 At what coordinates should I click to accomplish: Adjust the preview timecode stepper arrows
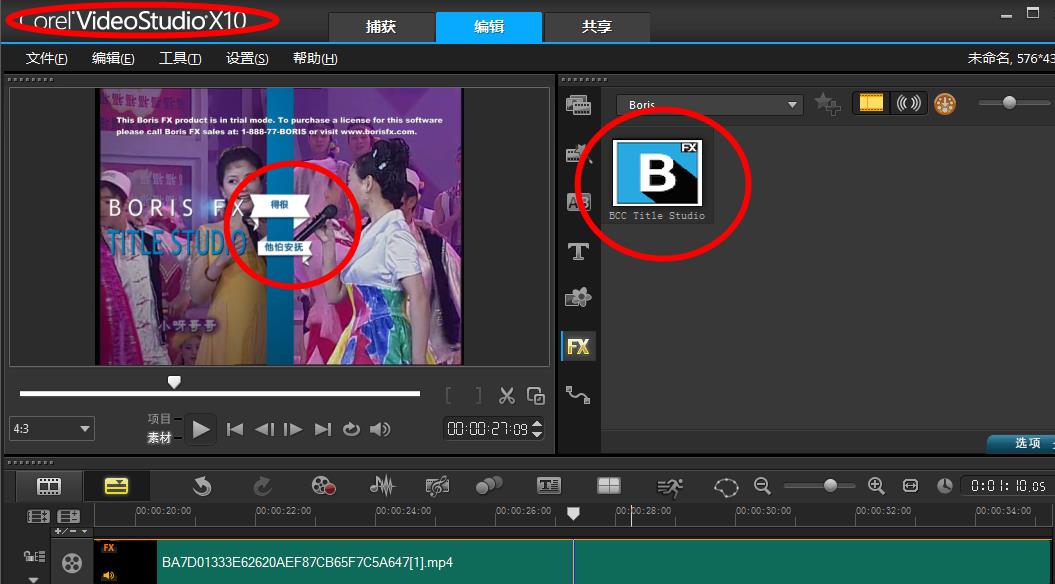coord(537,429)
